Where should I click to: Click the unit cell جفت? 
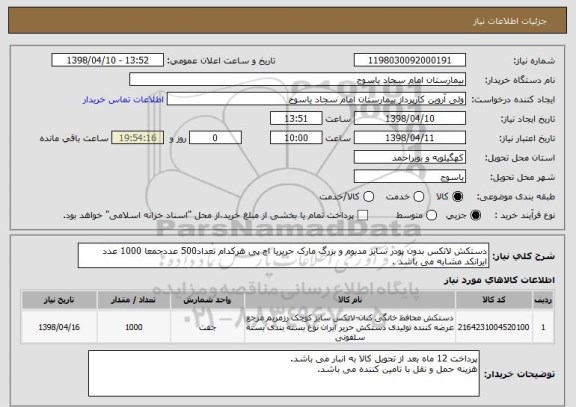tap(207, 327)
